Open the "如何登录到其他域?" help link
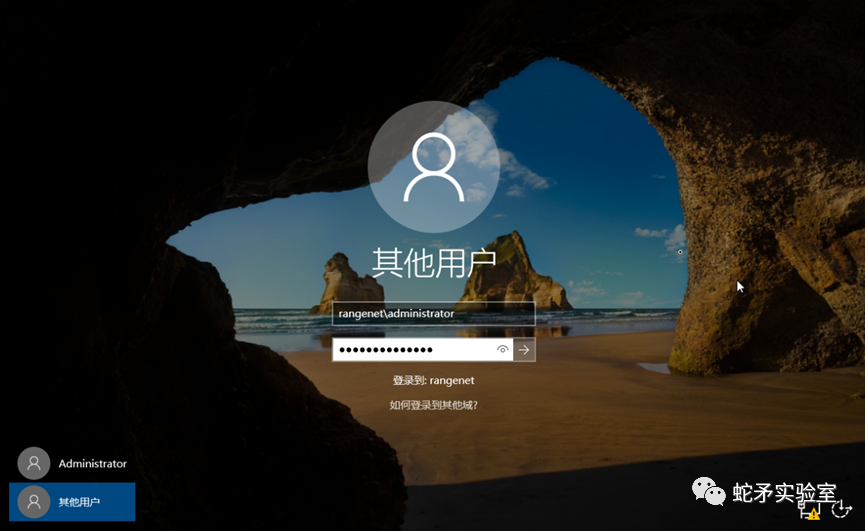The image size is (865, 531). point(434,405)
